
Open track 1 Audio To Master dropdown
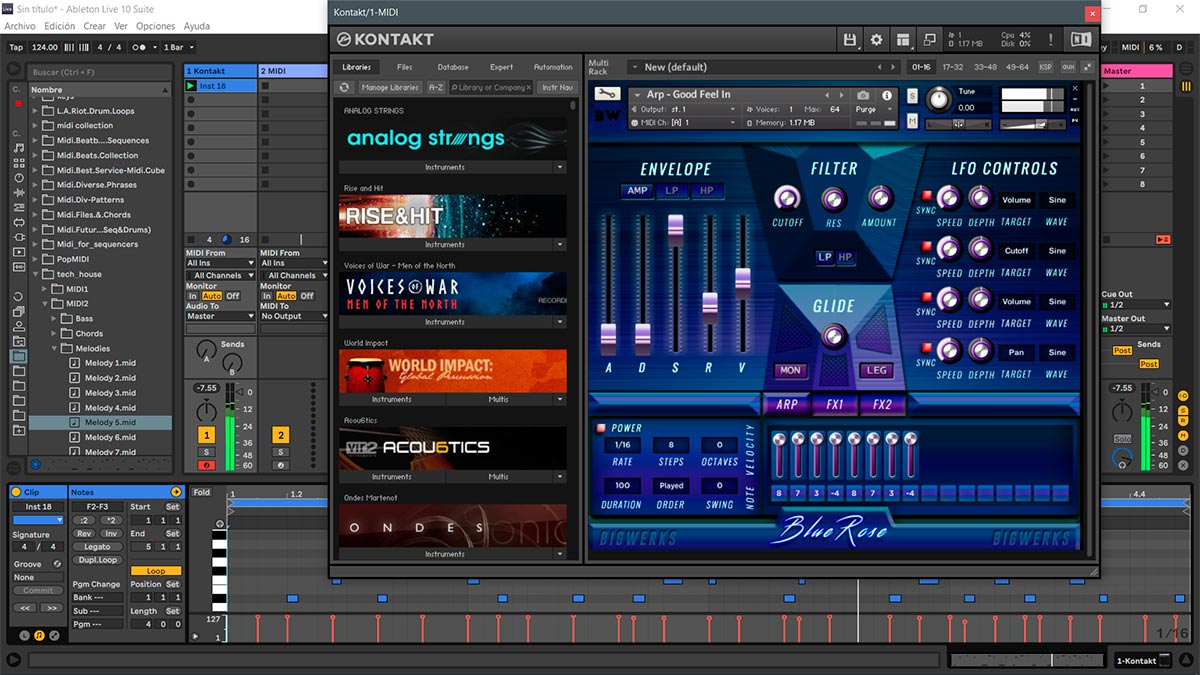point(220,316)
